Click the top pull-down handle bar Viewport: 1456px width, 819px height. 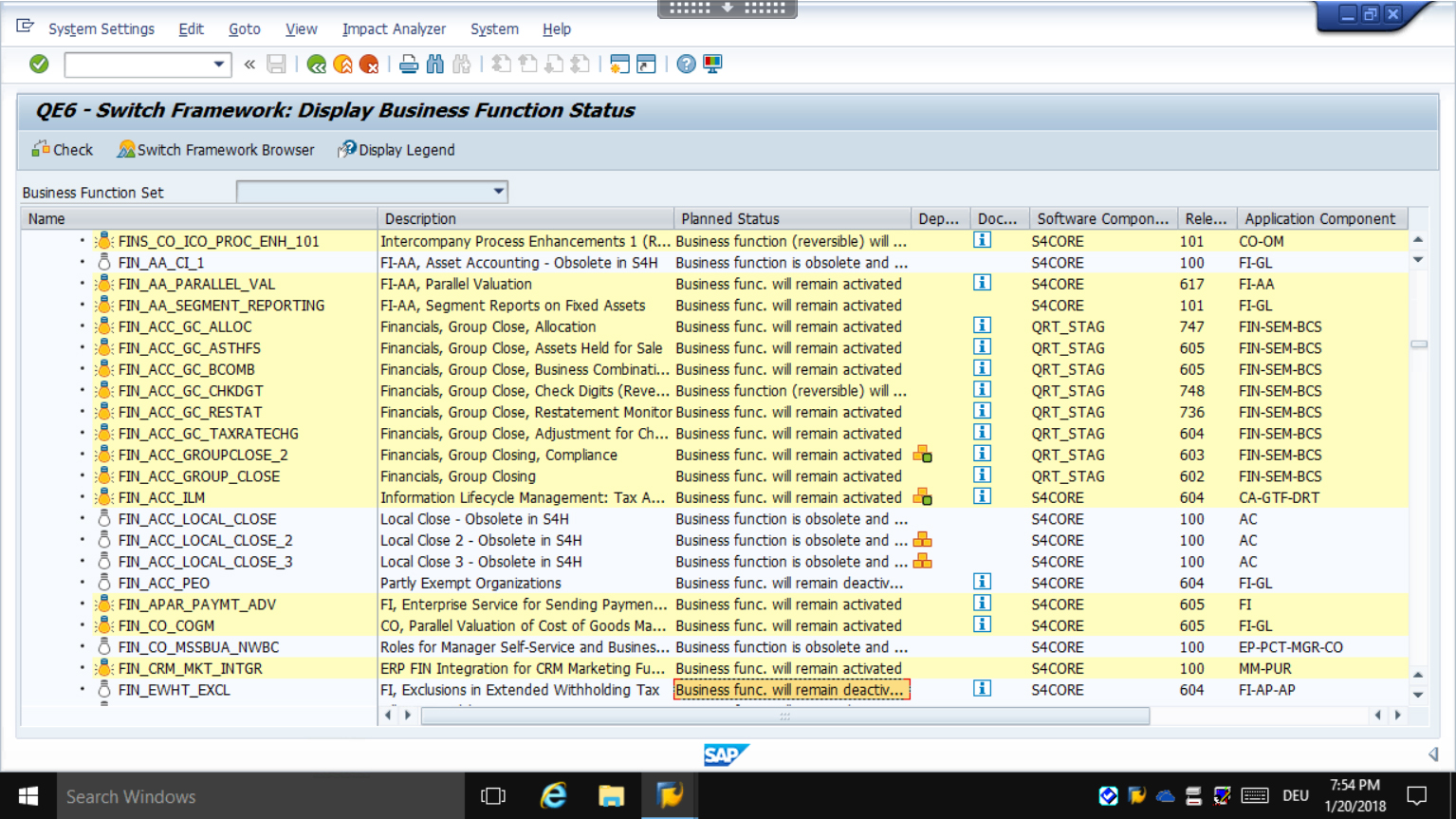click(728, 9)
